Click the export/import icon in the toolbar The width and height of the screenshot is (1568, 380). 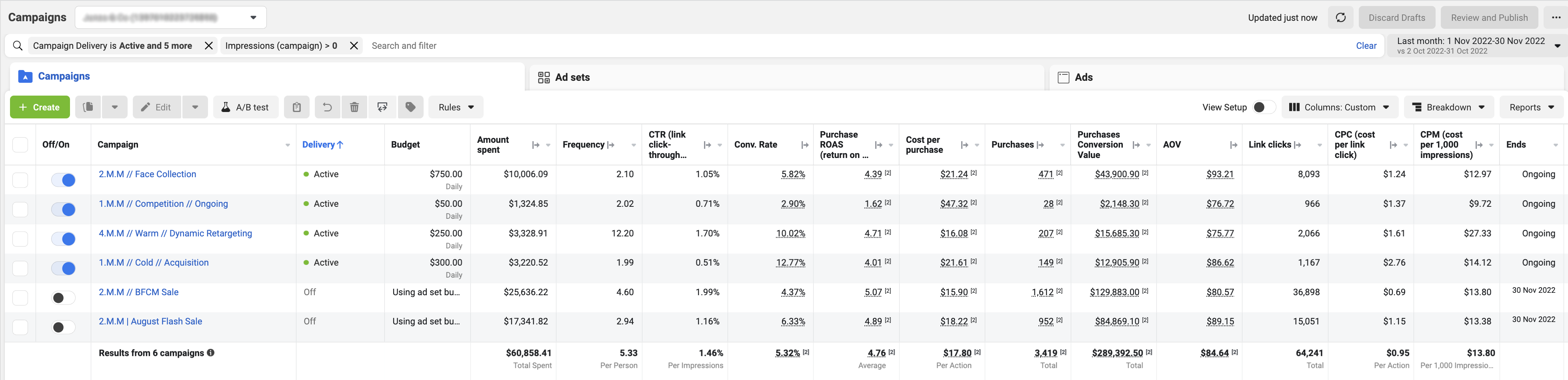[382, 107]
